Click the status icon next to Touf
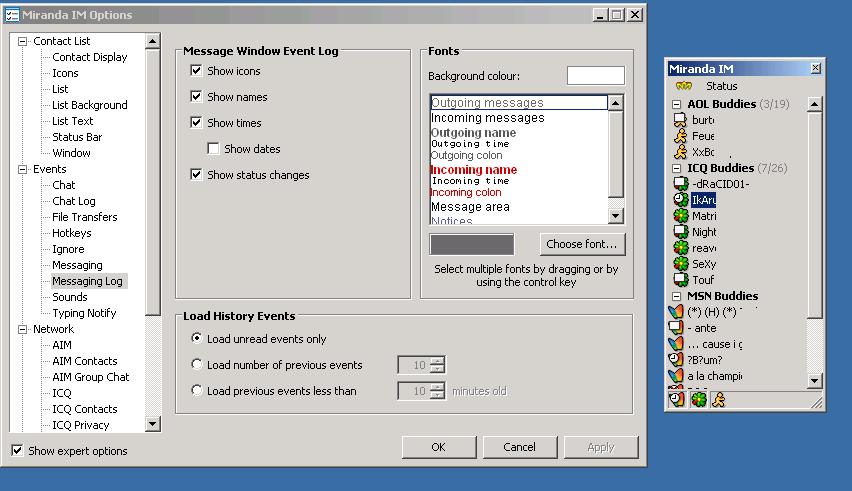 680,280
